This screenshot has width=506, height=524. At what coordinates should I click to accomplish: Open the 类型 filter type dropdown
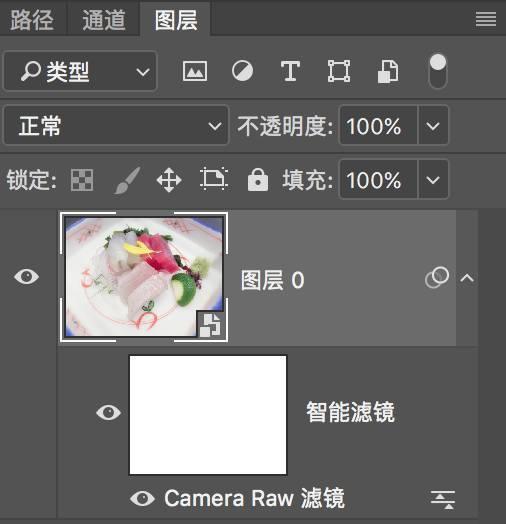coord(80,71)
